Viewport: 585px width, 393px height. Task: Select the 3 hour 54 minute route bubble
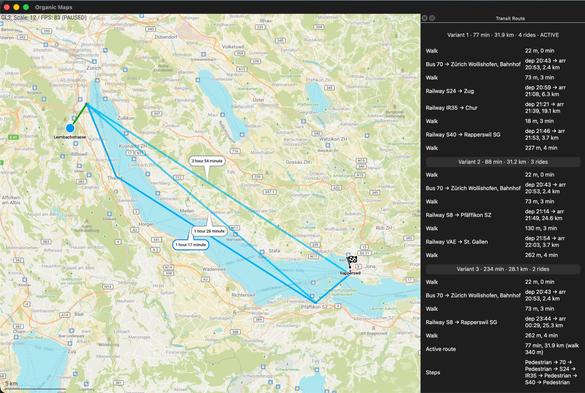pos(207,161)
